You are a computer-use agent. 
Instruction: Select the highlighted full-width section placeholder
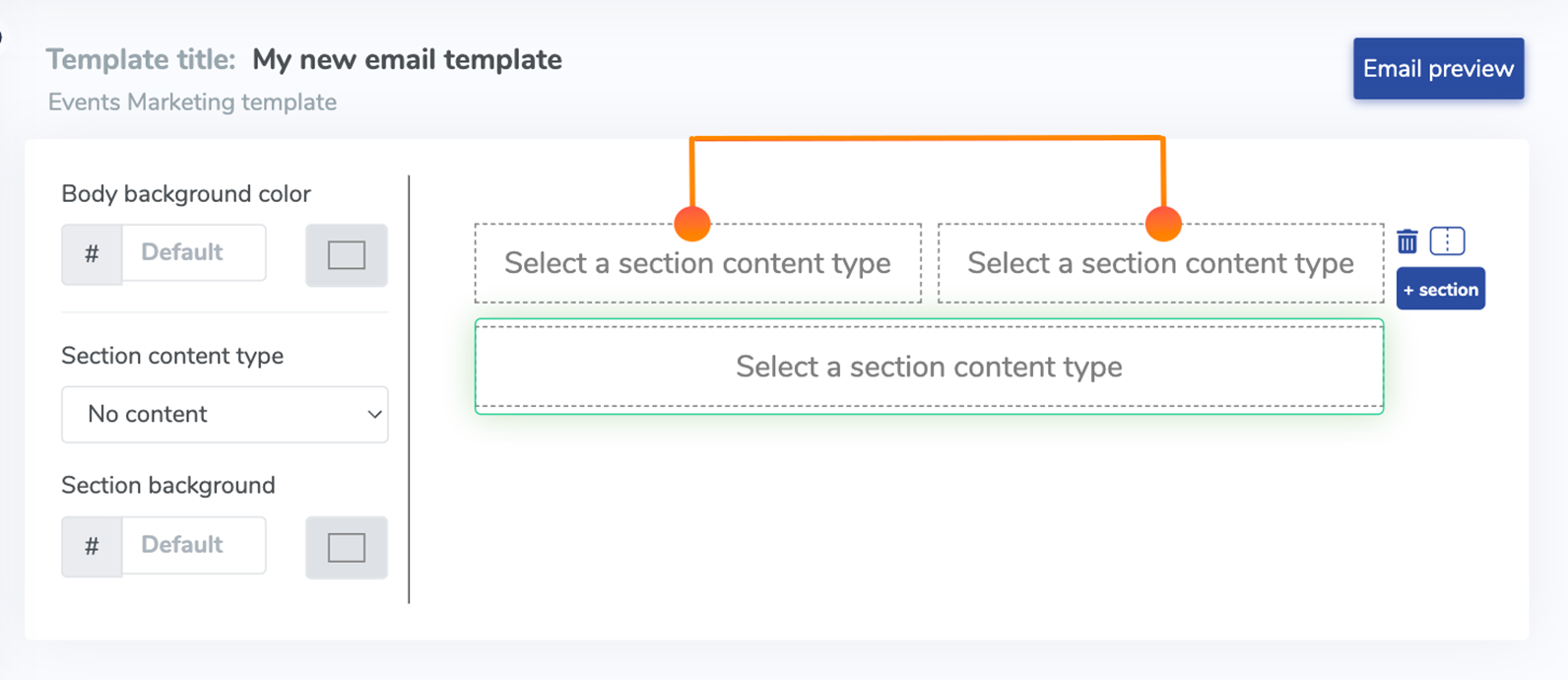point(929,367)
